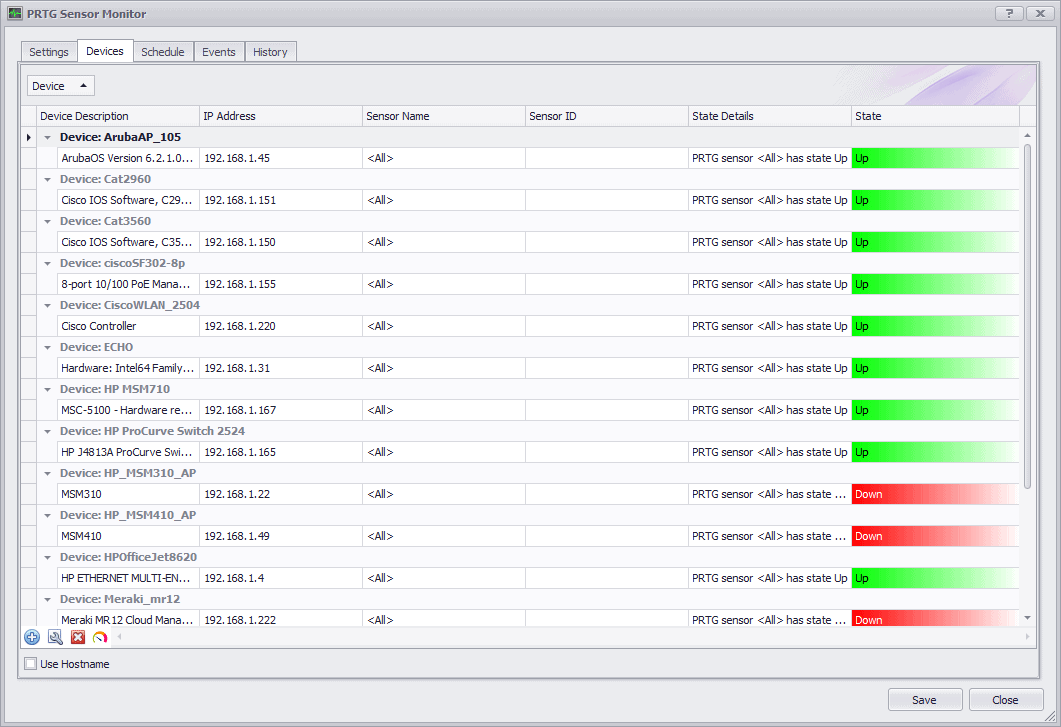Collapse the Device: ECHO group
This screenshot has width=1061, height=727.
(47, 347)
